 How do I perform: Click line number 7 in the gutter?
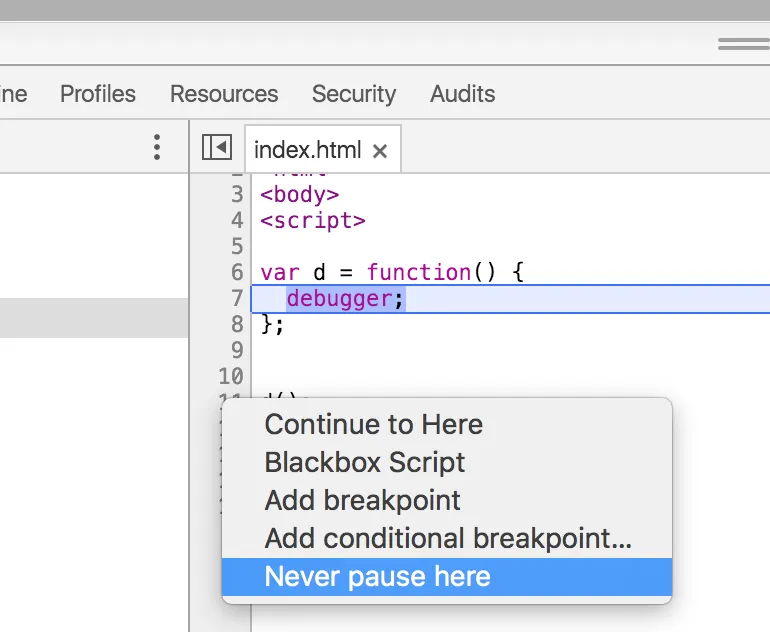pyautogui.click(x=237, y=298)
